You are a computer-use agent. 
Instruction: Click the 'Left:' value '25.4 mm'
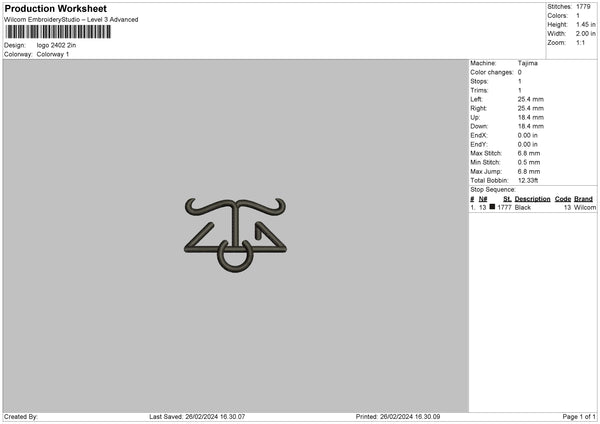click(x=531, y=99)
